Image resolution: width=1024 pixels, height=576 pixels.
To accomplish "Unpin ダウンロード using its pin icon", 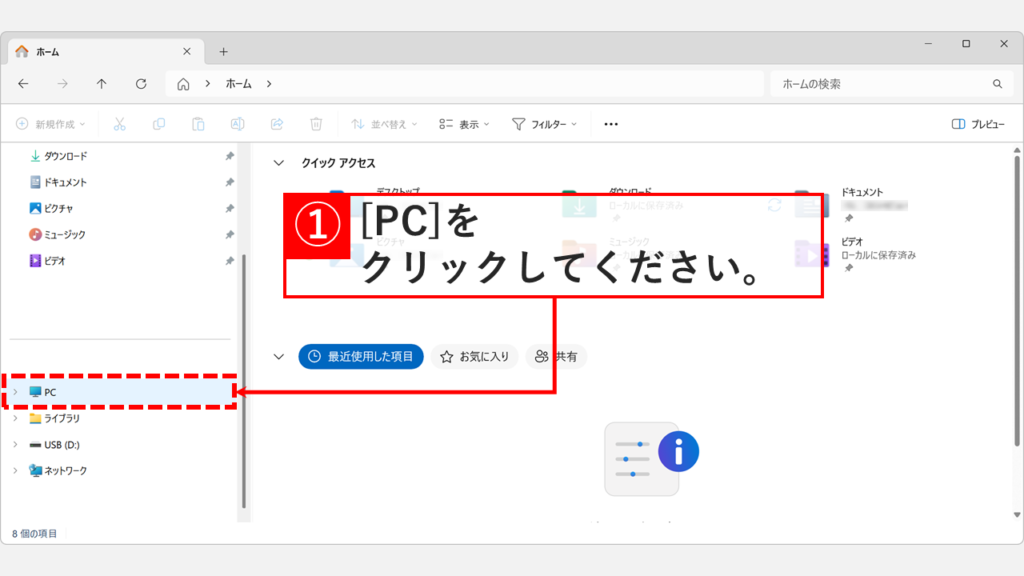I will point(229,156).
